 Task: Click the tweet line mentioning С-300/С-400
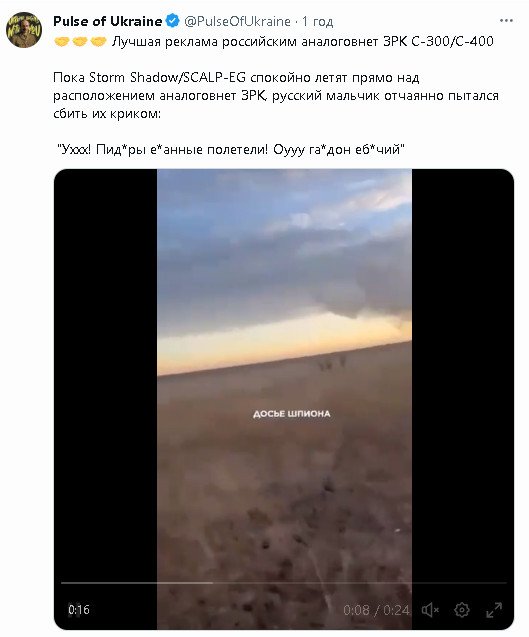click(x=274, y=41)
